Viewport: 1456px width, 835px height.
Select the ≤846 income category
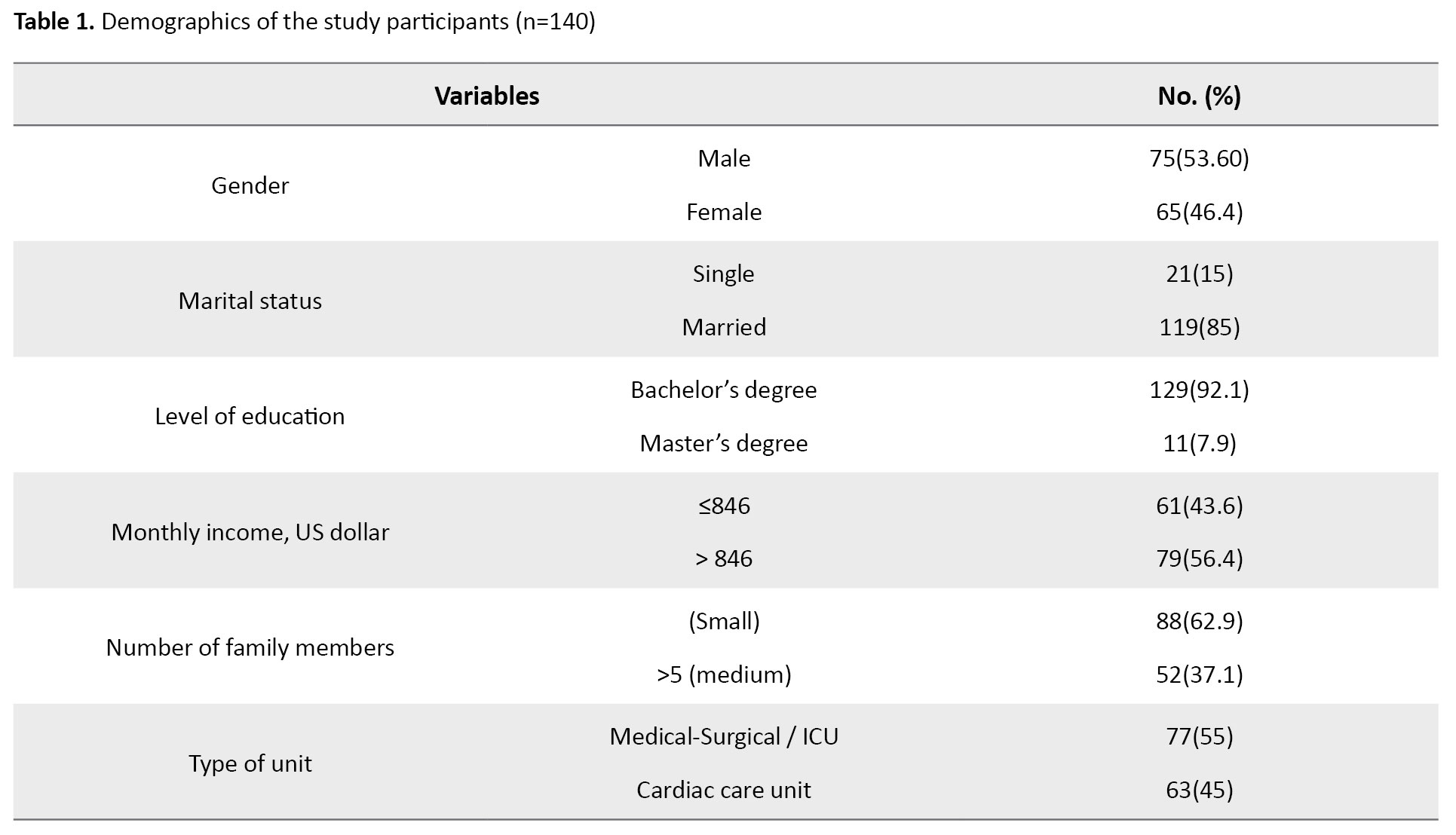(x=724, y=505)
